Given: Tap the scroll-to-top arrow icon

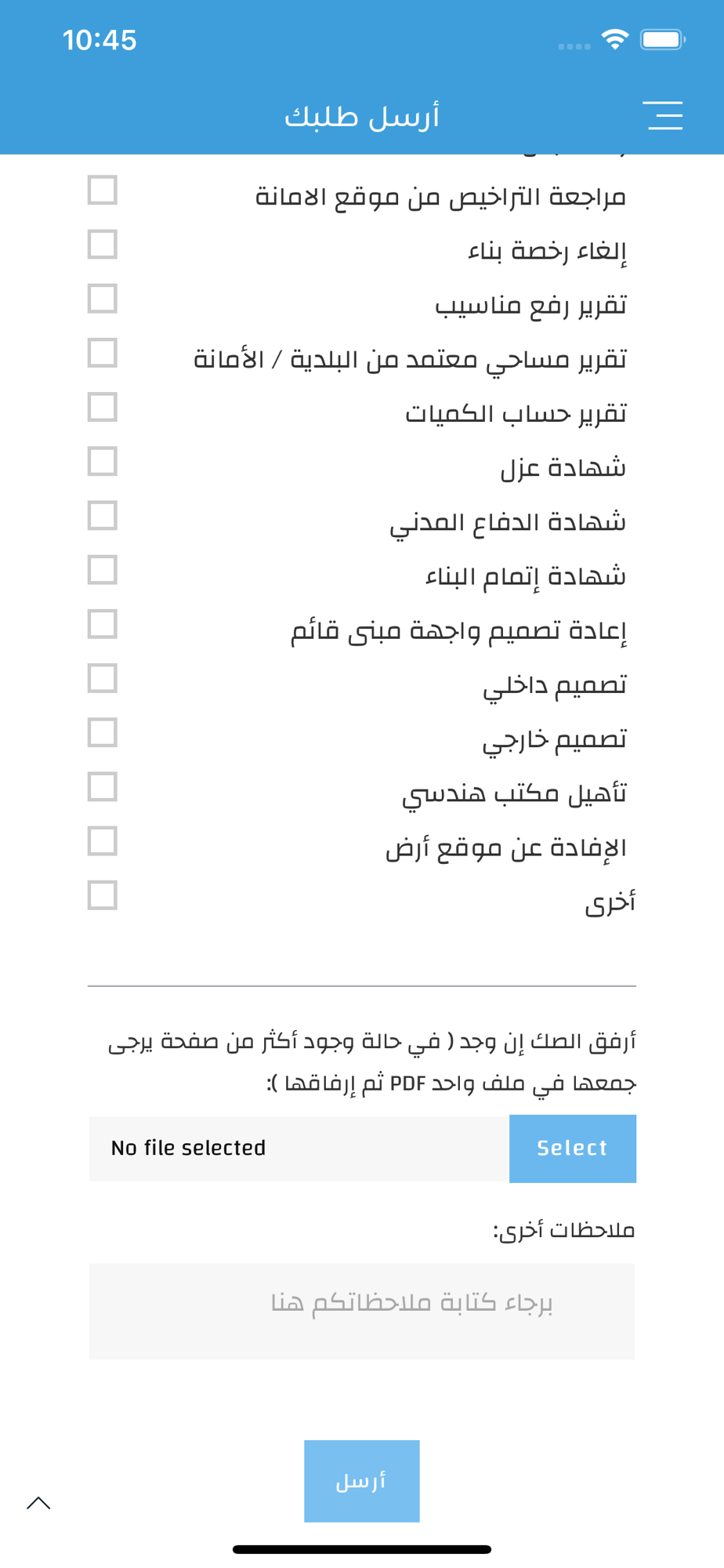Looking at the screenshot, I should 38,1503.
